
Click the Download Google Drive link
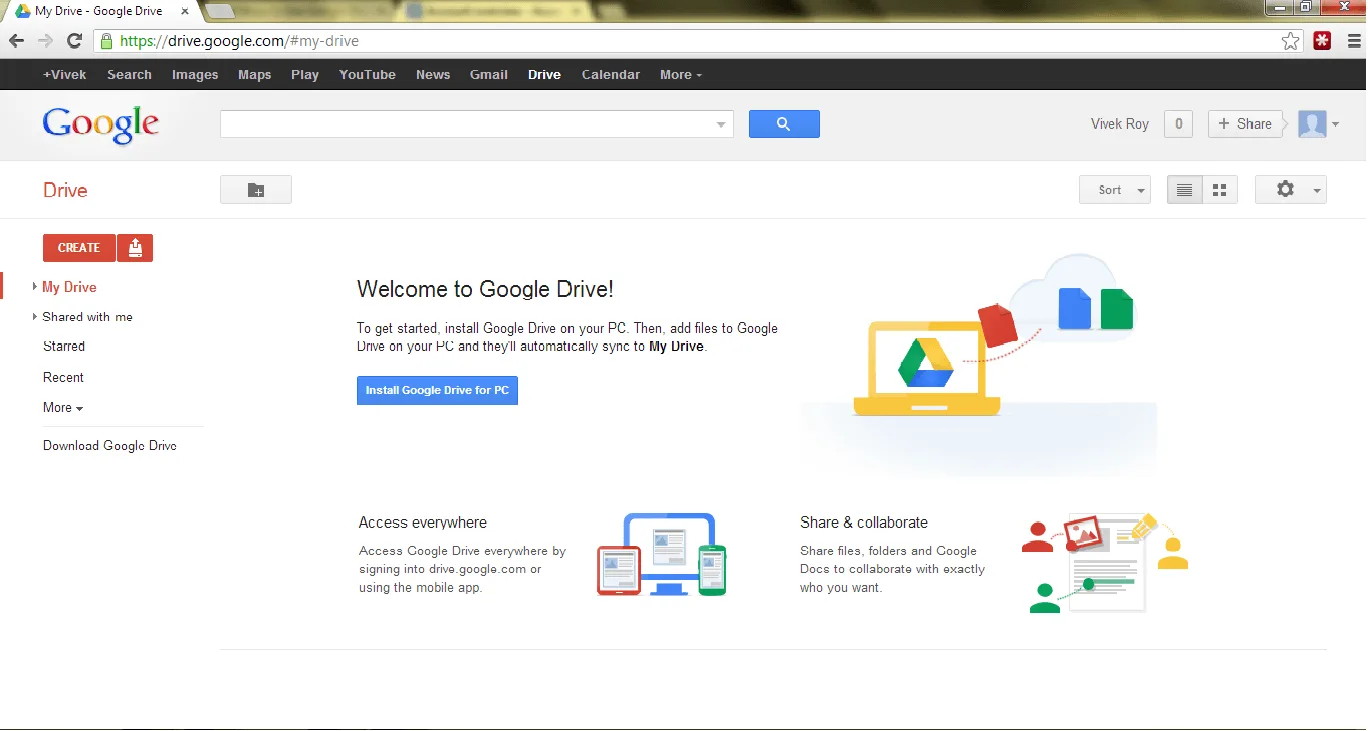click(110, 446)
